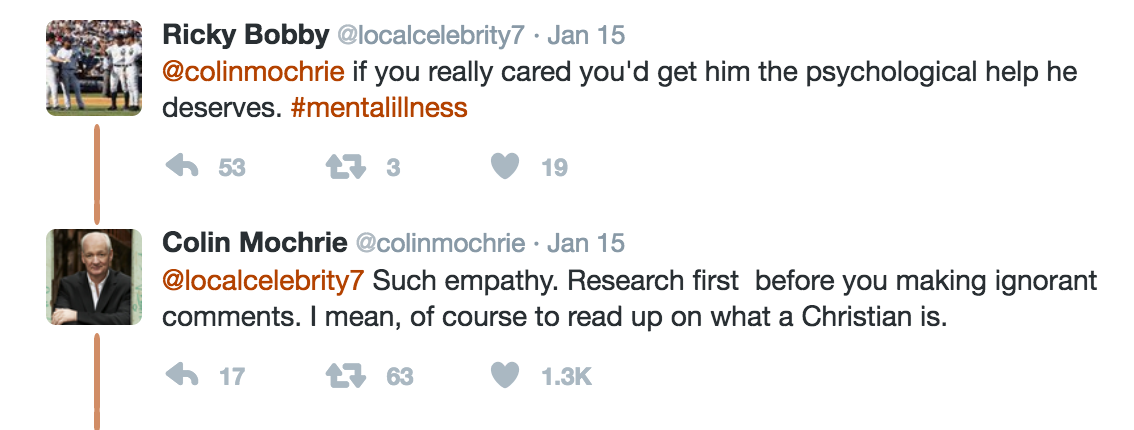This screenshot has width=1134, height=430.
Task: Open Ricky Bobby's profile picture
Action: [95, 68]
